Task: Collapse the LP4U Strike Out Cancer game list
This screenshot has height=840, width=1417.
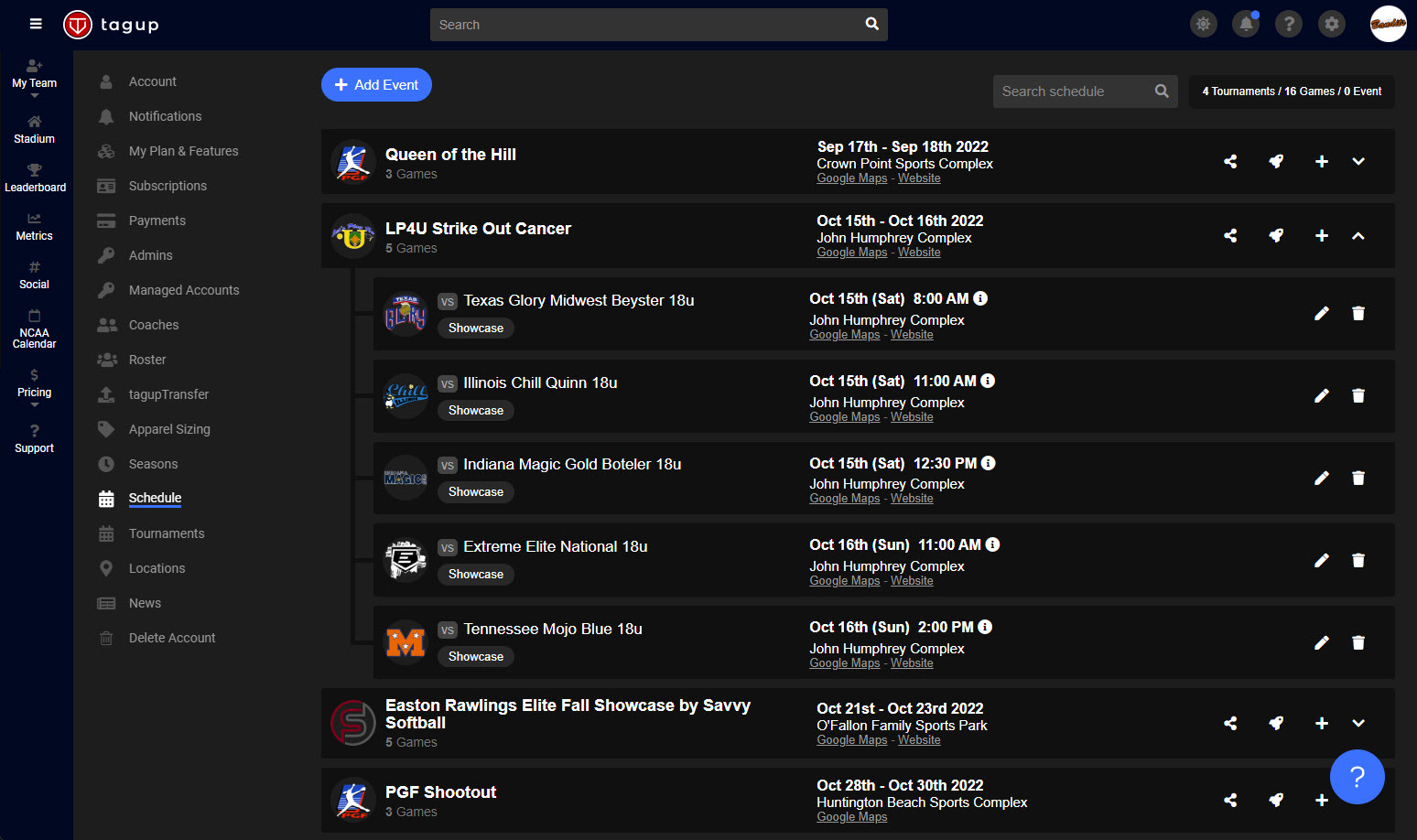Action: (1358, 235)
